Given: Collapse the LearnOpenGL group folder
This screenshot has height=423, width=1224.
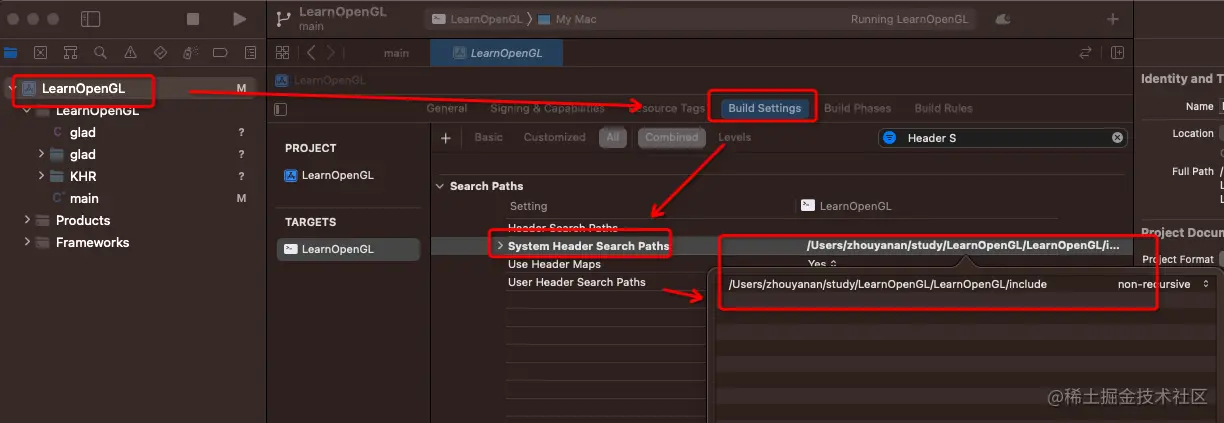Looking at the screenshot, I should pos(26,110).
